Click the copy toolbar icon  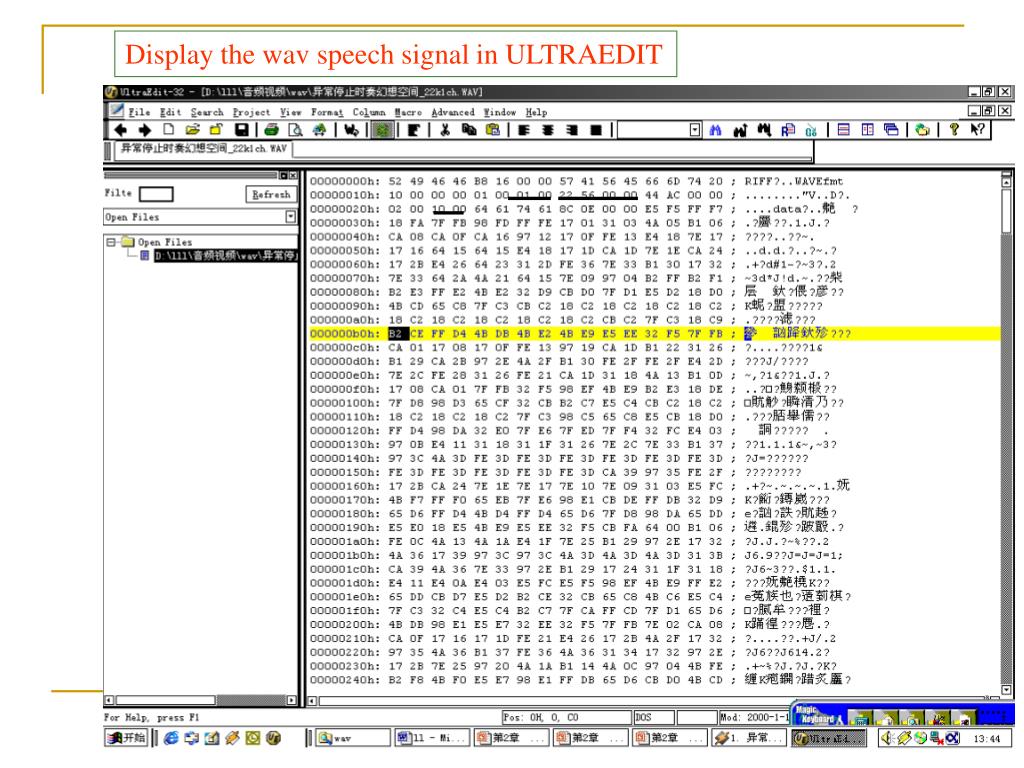coord(469,130)
